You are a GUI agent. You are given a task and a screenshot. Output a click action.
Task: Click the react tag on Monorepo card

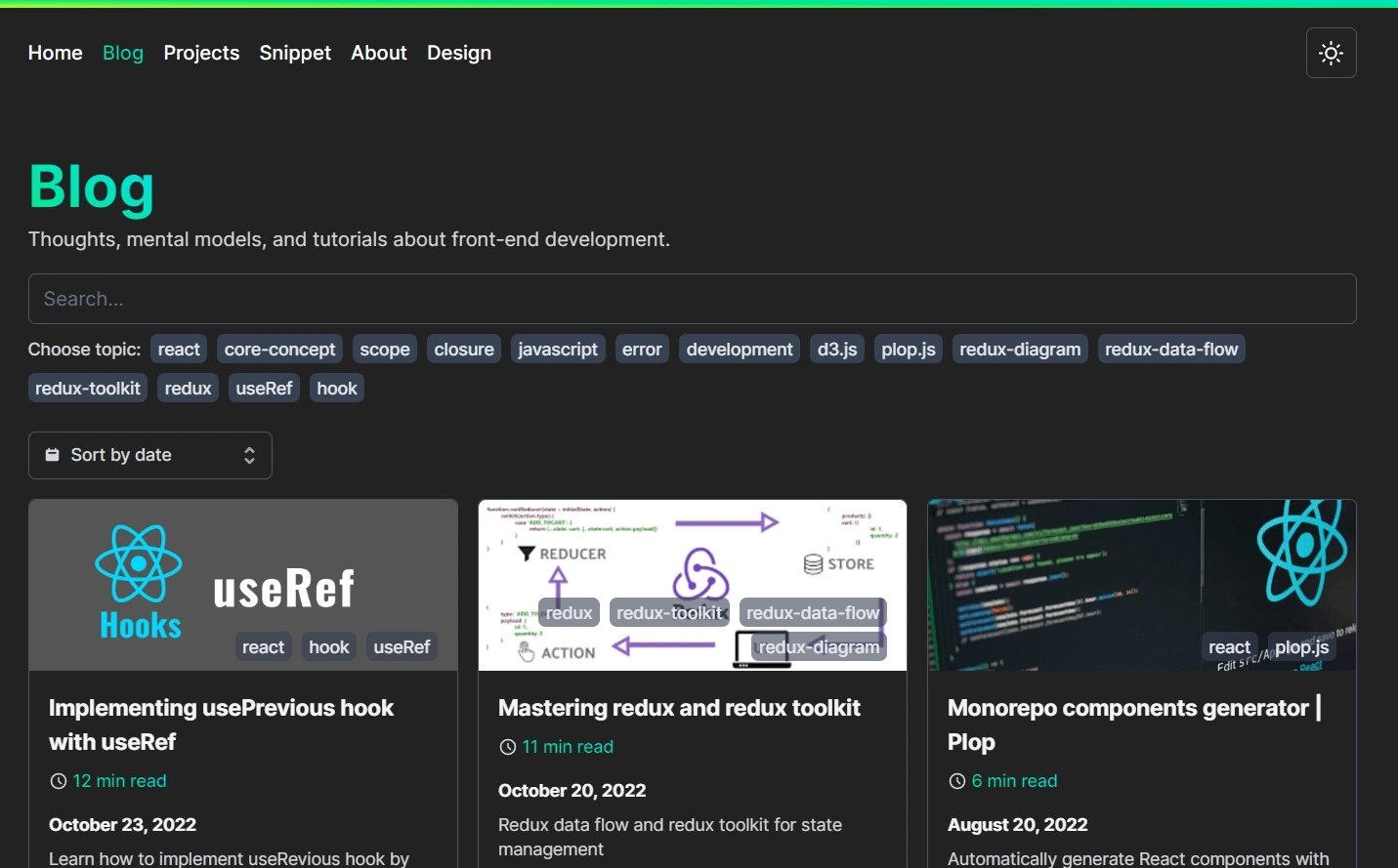1229,647
